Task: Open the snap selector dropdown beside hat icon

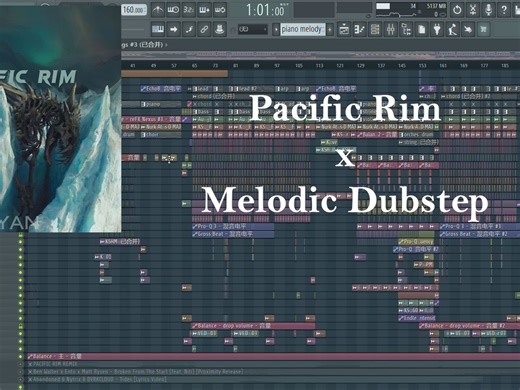Action: click(x=253, y=29)
